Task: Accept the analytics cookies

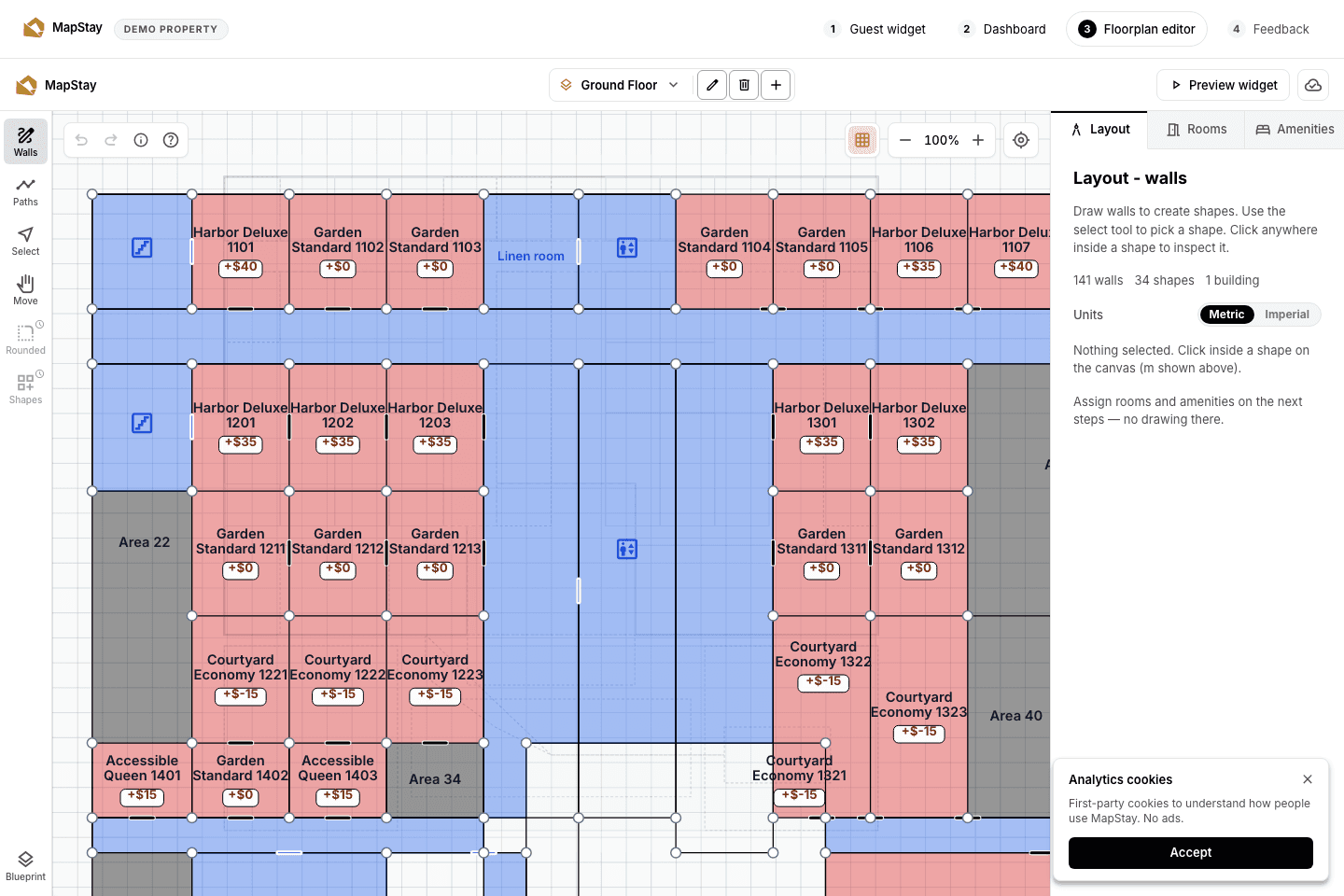Action: [x=1191, y=853]
